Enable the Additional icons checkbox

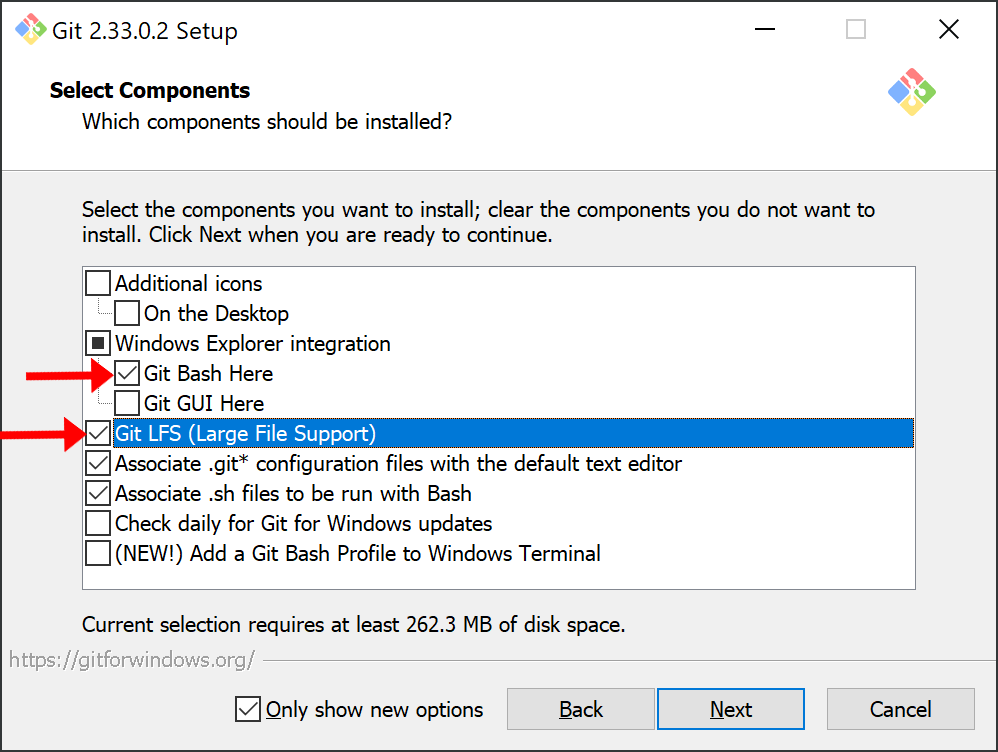click(98, 283)
